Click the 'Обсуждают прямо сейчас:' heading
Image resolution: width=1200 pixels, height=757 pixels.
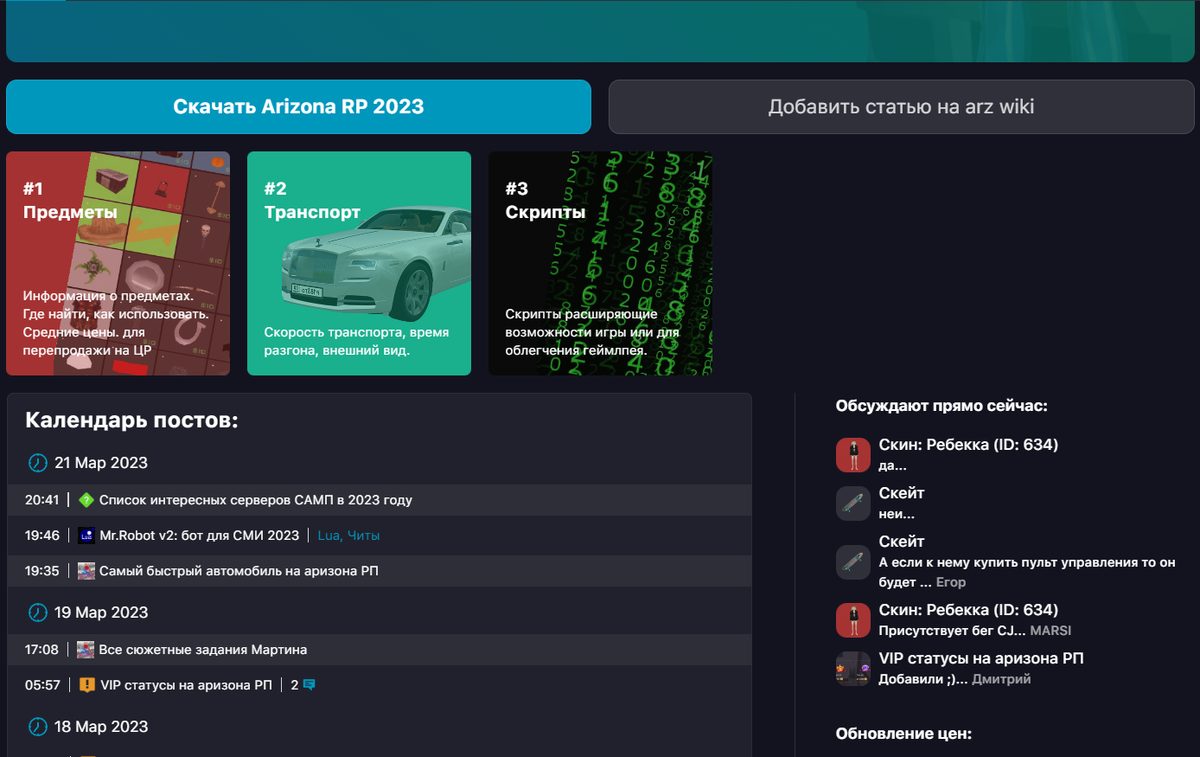point(941,406)
